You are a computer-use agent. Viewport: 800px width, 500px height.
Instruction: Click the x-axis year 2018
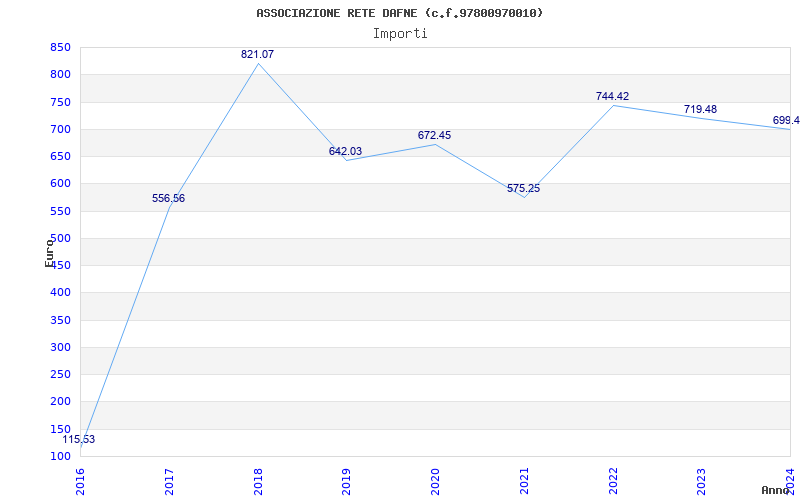pyautogui.click(x=258, y=482)
